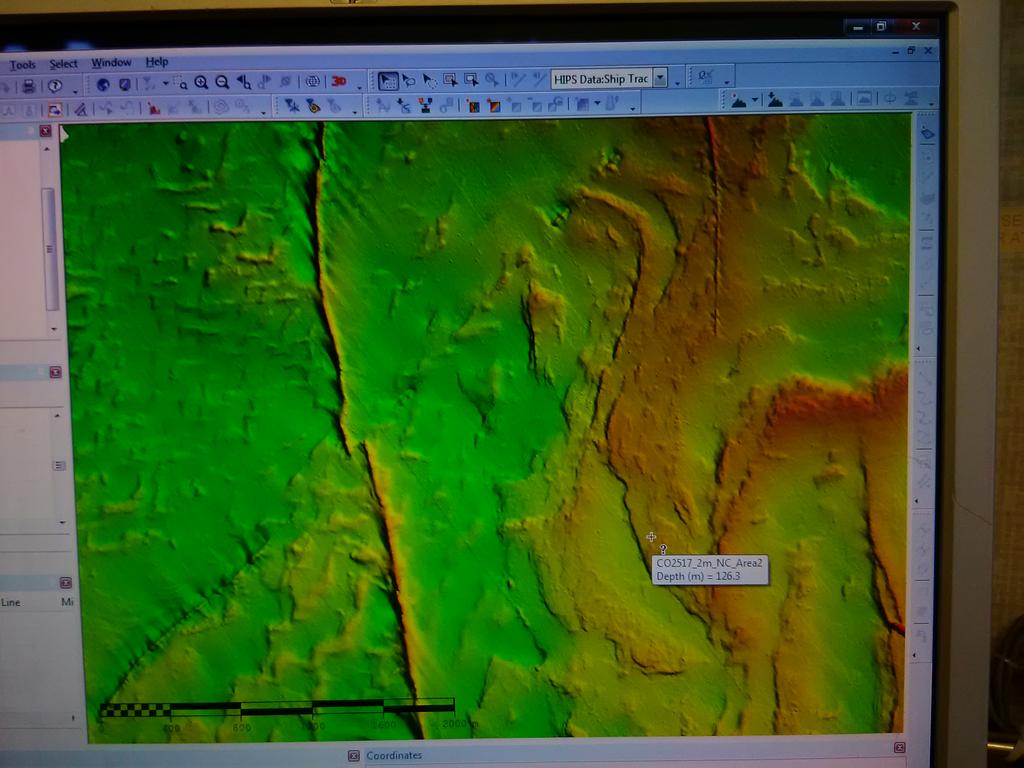The height and width of the screenshot is (768, 1024).
Task: Activate the lasso selection tool
Action: click(x=408, y=78)
